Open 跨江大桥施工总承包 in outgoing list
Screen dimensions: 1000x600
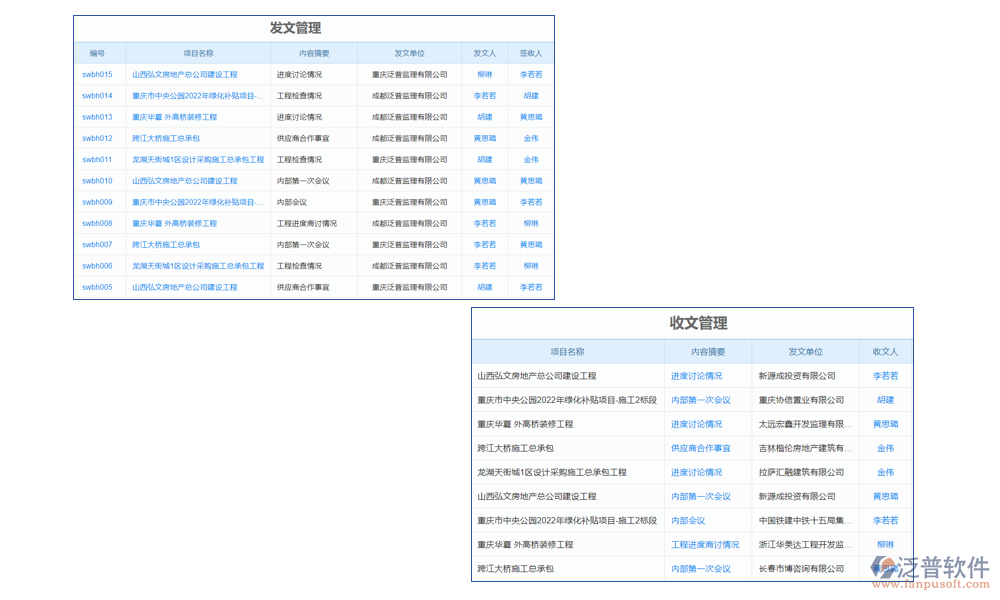tap(164, 138)
